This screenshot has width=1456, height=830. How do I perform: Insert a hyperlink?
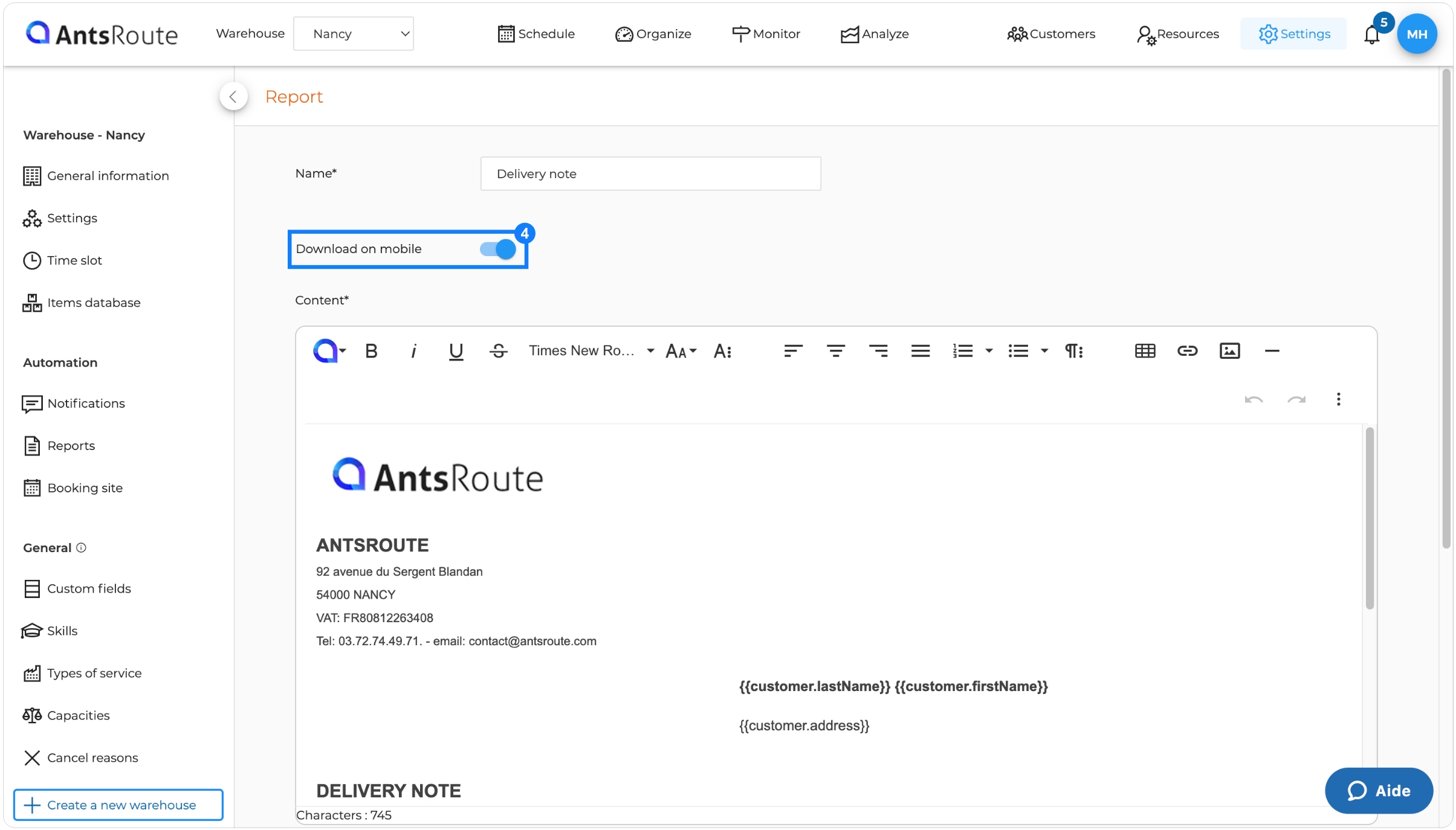coord(1188,351)
